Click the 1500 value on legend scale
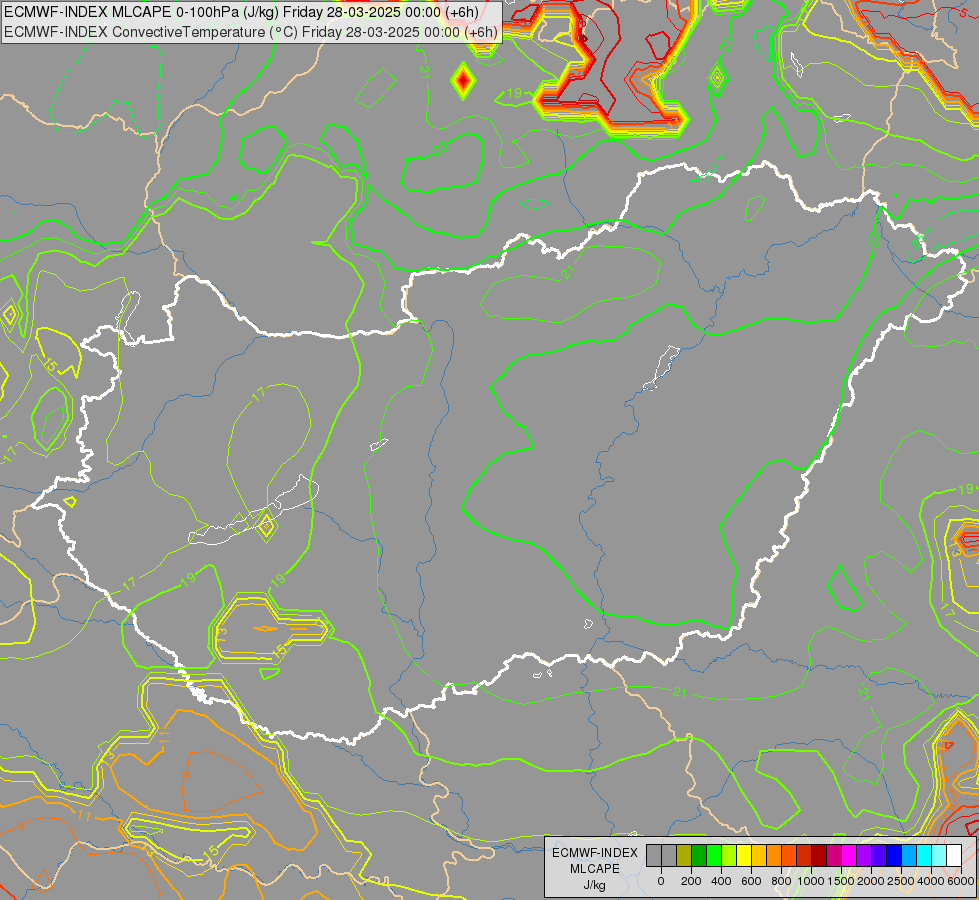 point(841,881)
